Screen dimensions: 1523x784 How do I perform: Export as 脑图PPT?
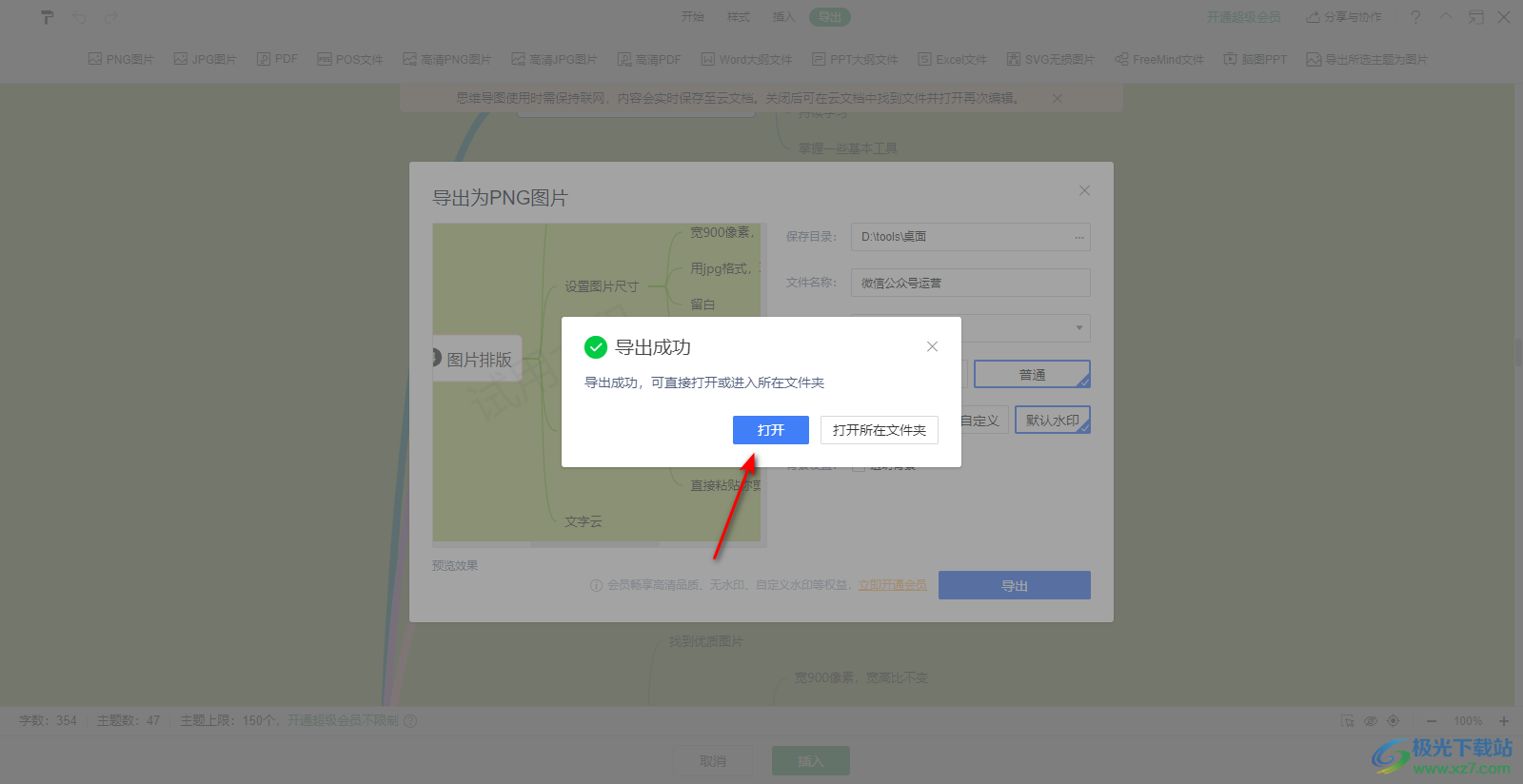click(1255, 59)
